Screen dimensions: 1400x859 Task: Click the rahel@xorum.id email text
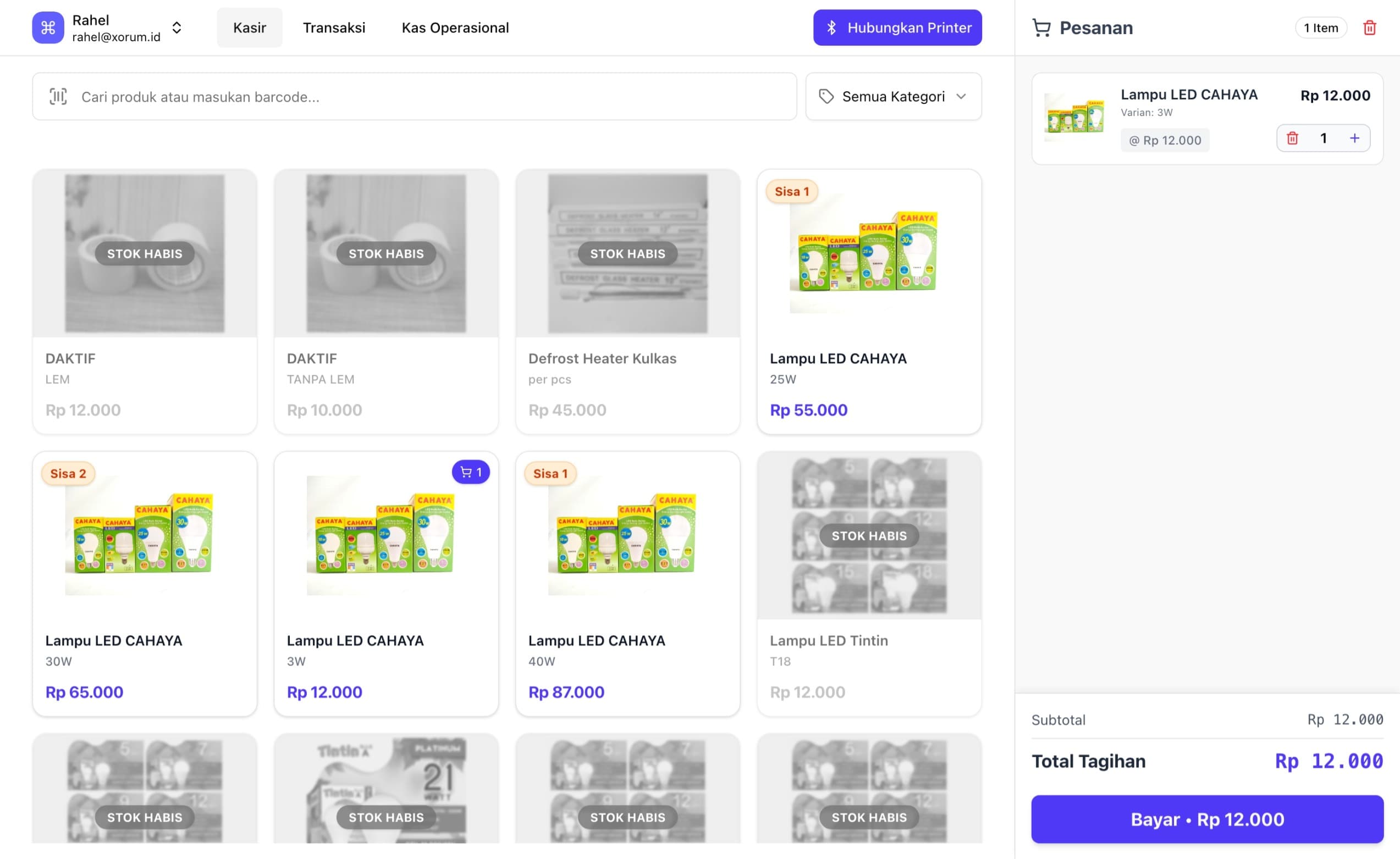pyautogui.click(x=116, y=37)
